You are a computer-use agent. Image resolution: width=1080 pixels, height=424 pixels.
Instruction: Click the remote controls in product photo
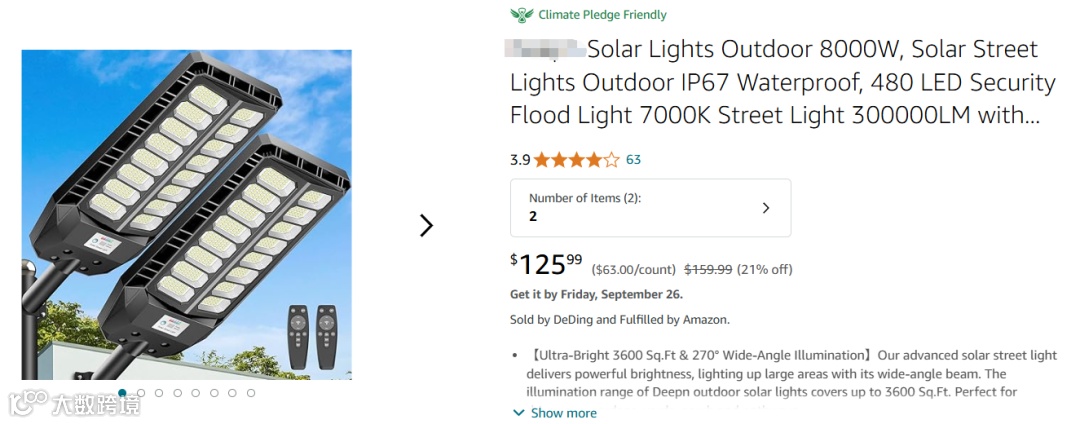tap(313, 336)
